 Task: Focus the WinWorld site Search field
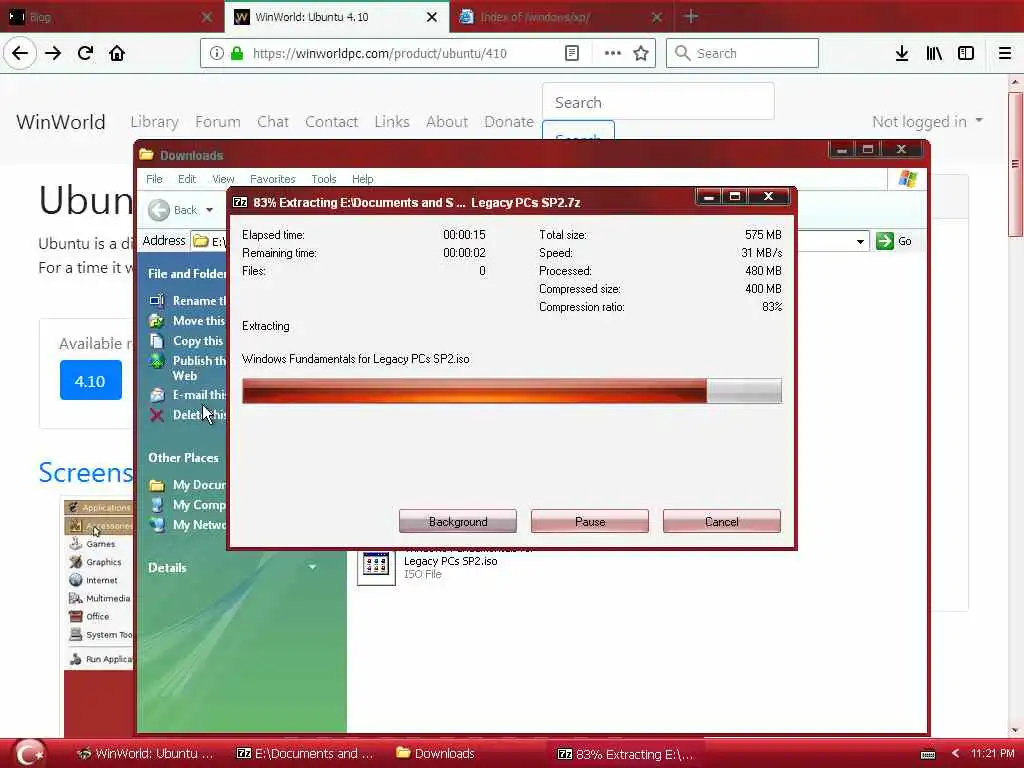point(658,102)
